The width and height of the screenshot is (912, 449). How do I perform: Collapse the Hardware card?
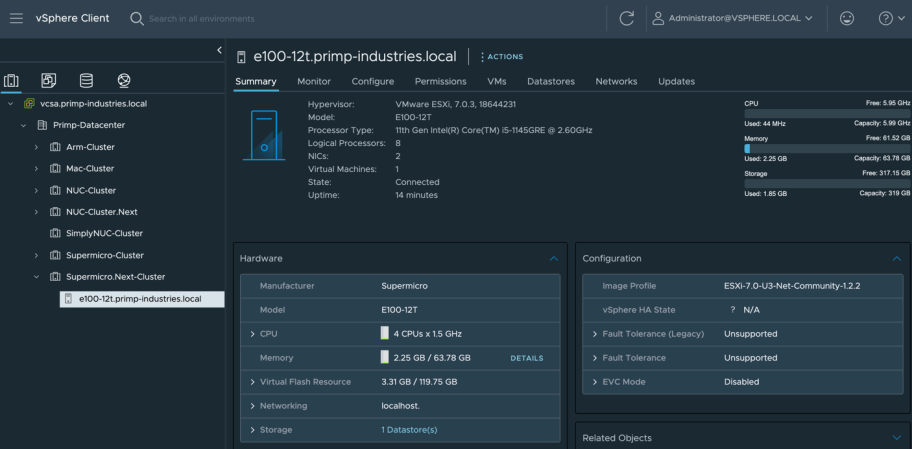point(554,258)
